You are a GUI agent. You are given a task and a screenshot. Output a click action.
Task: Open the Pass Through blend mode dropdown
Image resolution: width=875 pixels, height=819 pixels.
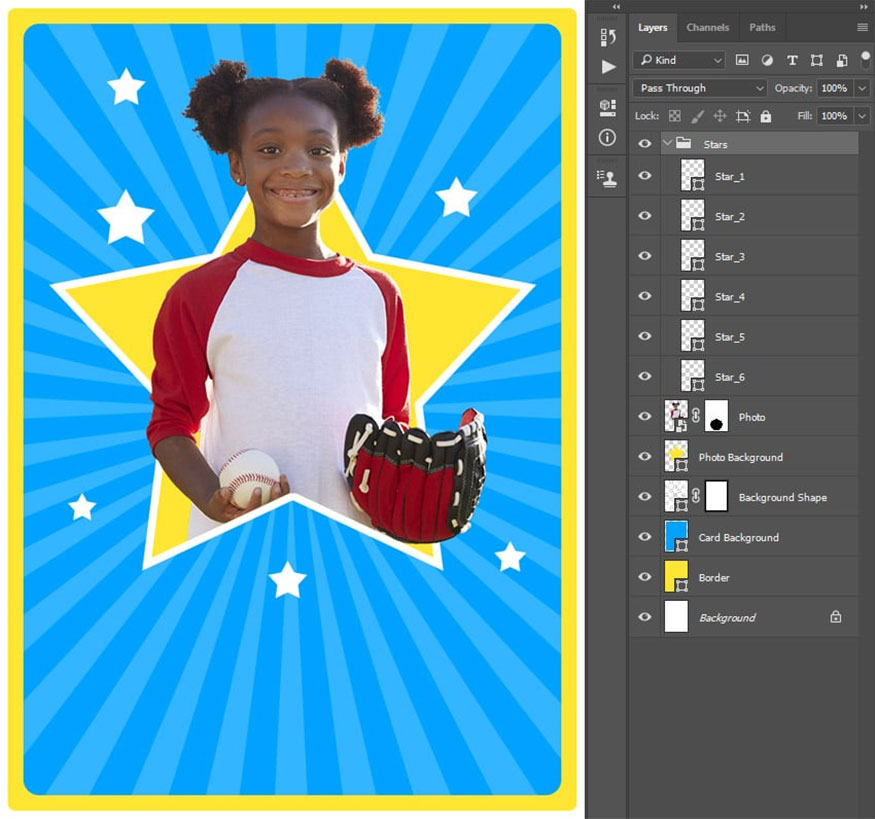(700, 88)
